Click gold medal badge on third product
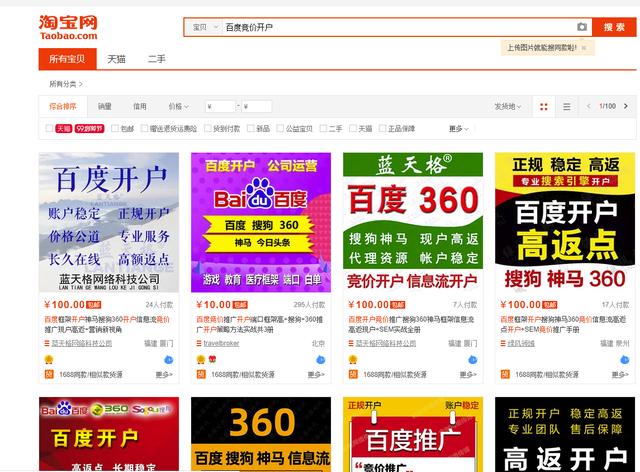This screenshot has height=472, width=640. 353,360
